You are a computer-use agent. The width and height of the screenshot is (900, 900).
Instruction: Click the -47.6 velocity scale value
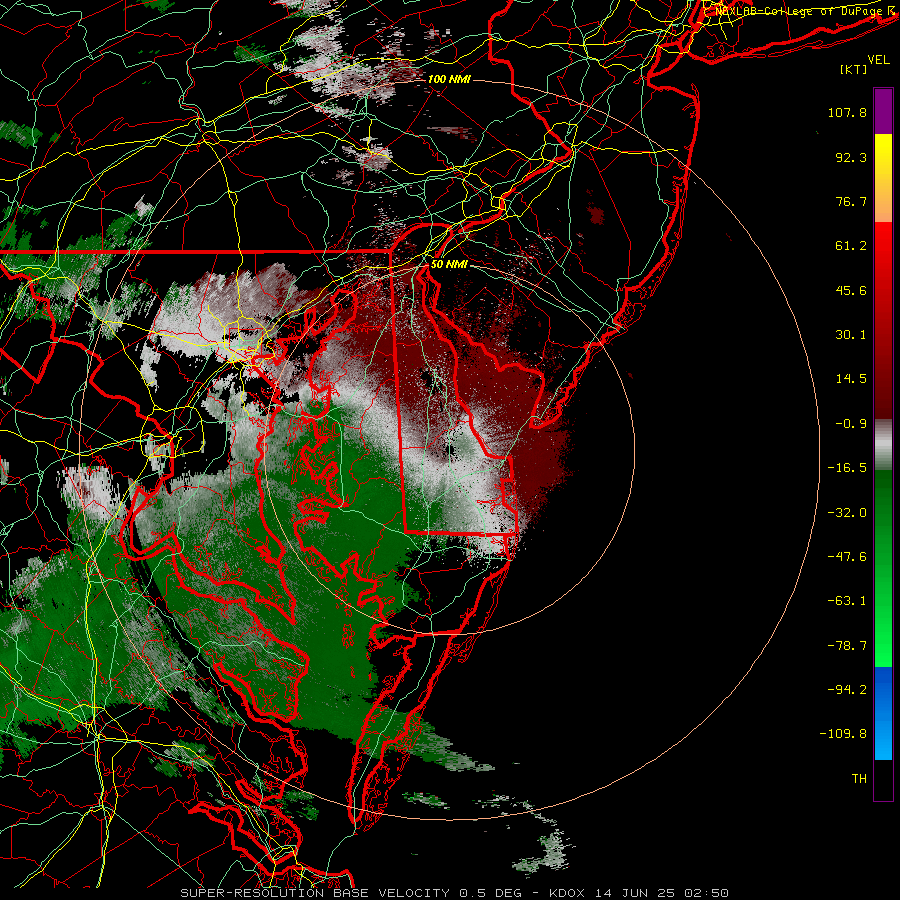tap(847, 557)
